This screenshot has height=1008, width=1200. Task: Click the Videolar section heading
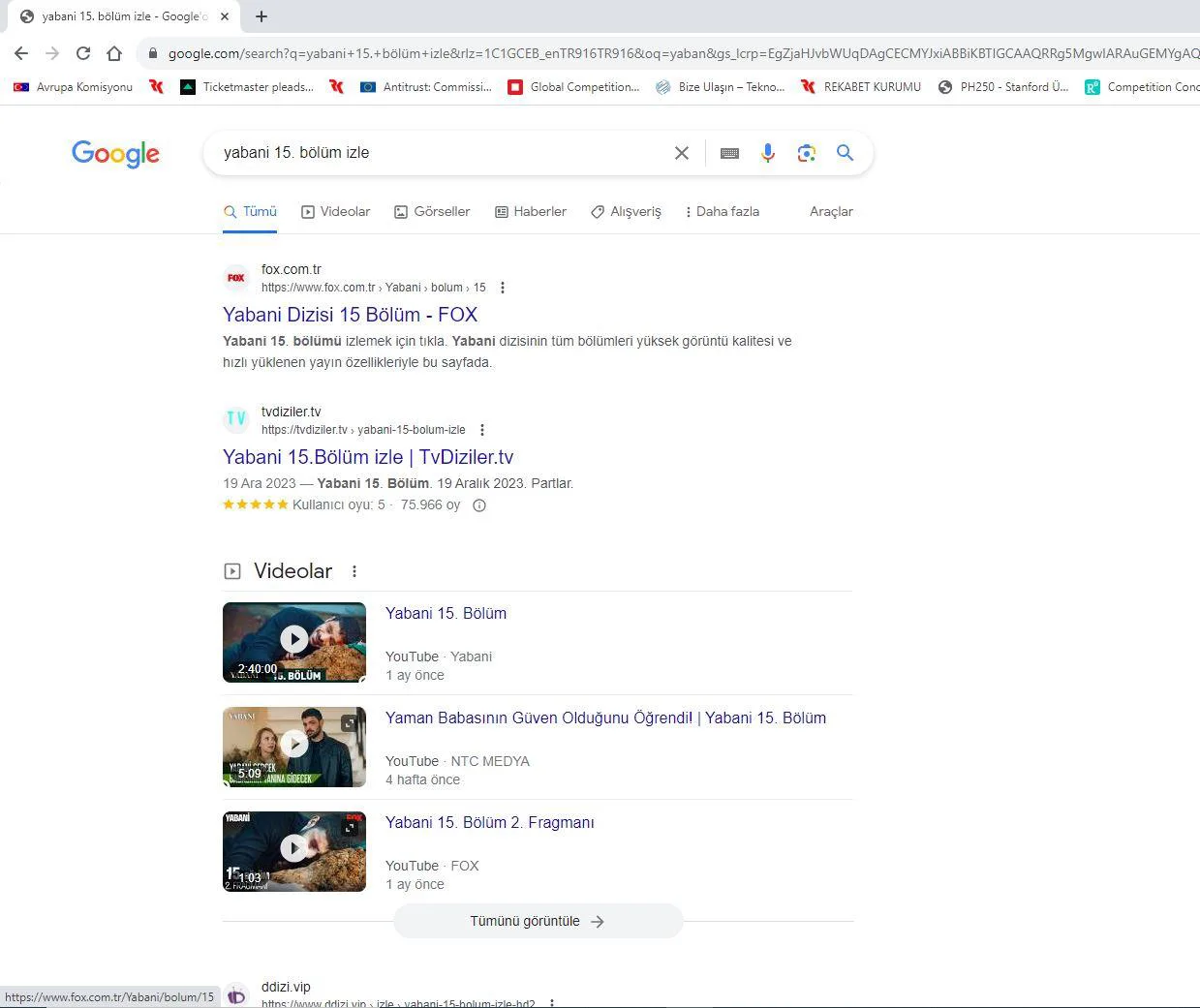(x=292, y=571)
